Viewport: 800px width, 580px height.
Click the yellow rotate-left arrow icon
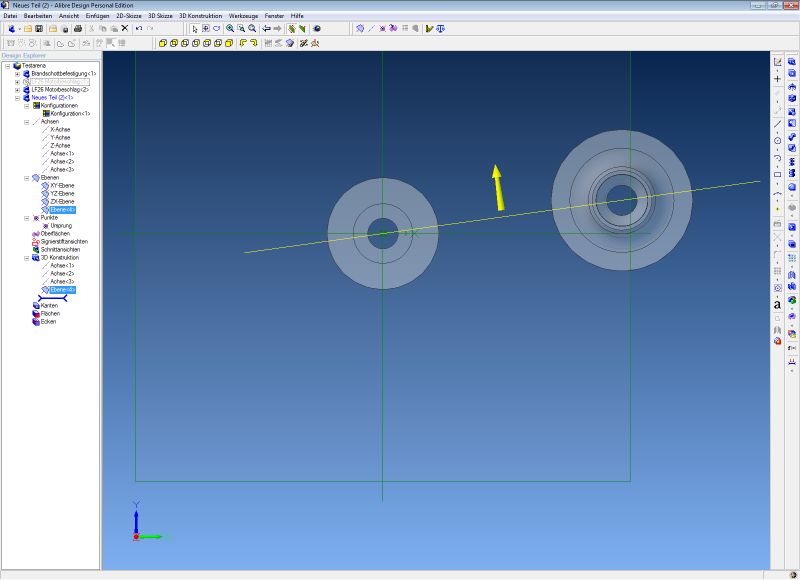pos(243,43)
